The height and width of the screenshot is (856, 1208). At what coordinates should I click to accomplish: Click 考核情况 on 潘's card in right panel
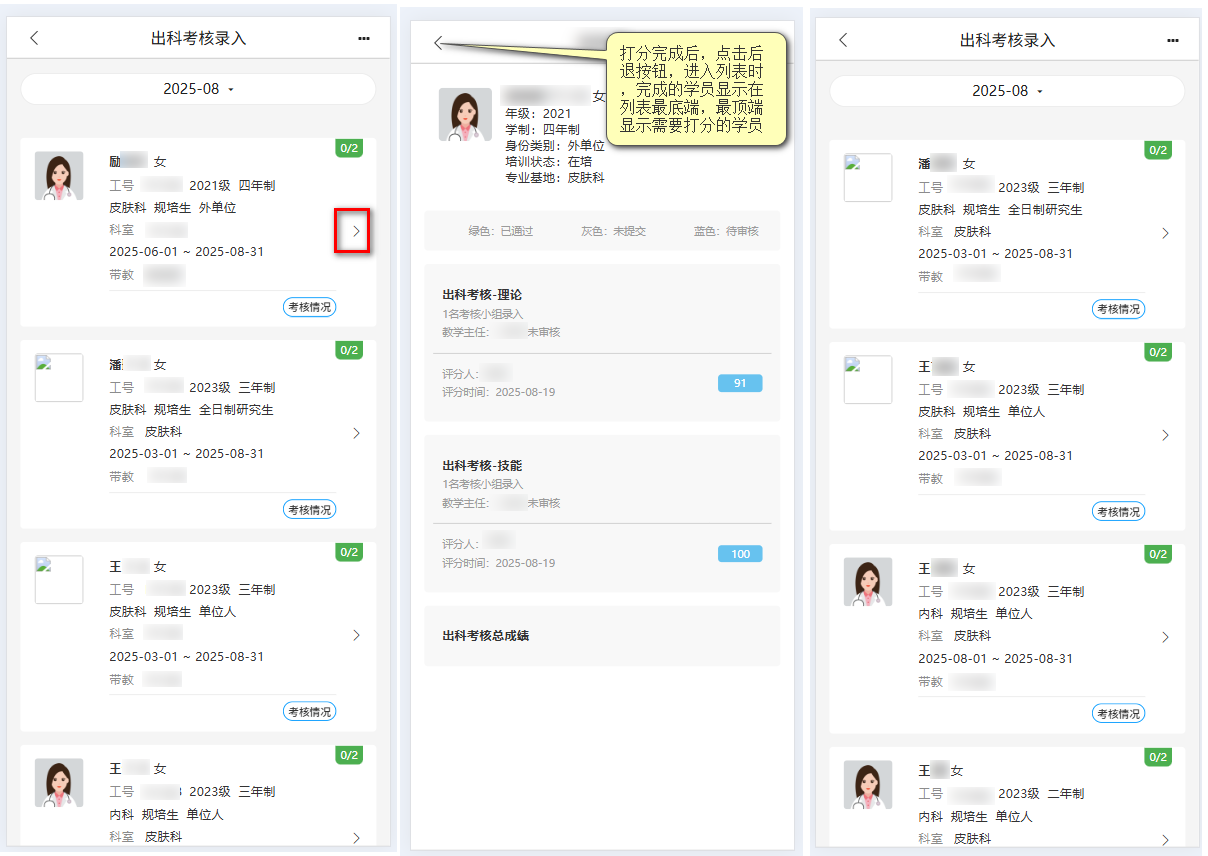tap(1118, 309)
